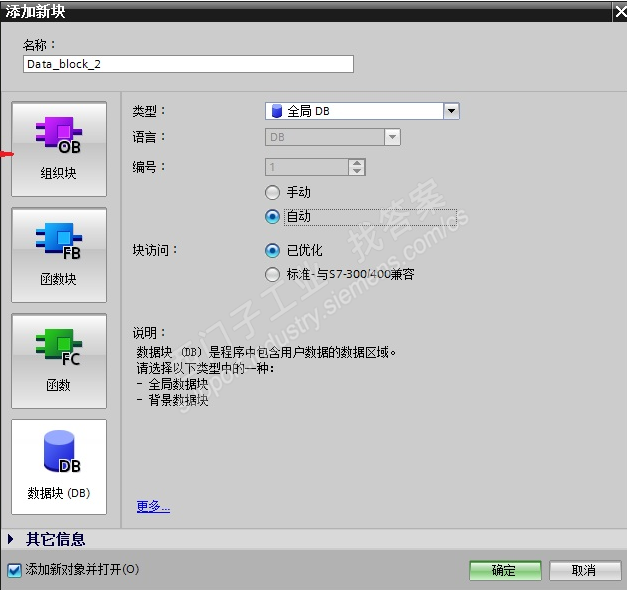The width and height of the screenshot is (627, 590).
Task: Select the 已优化 block access option
Action: coord(272,251)
